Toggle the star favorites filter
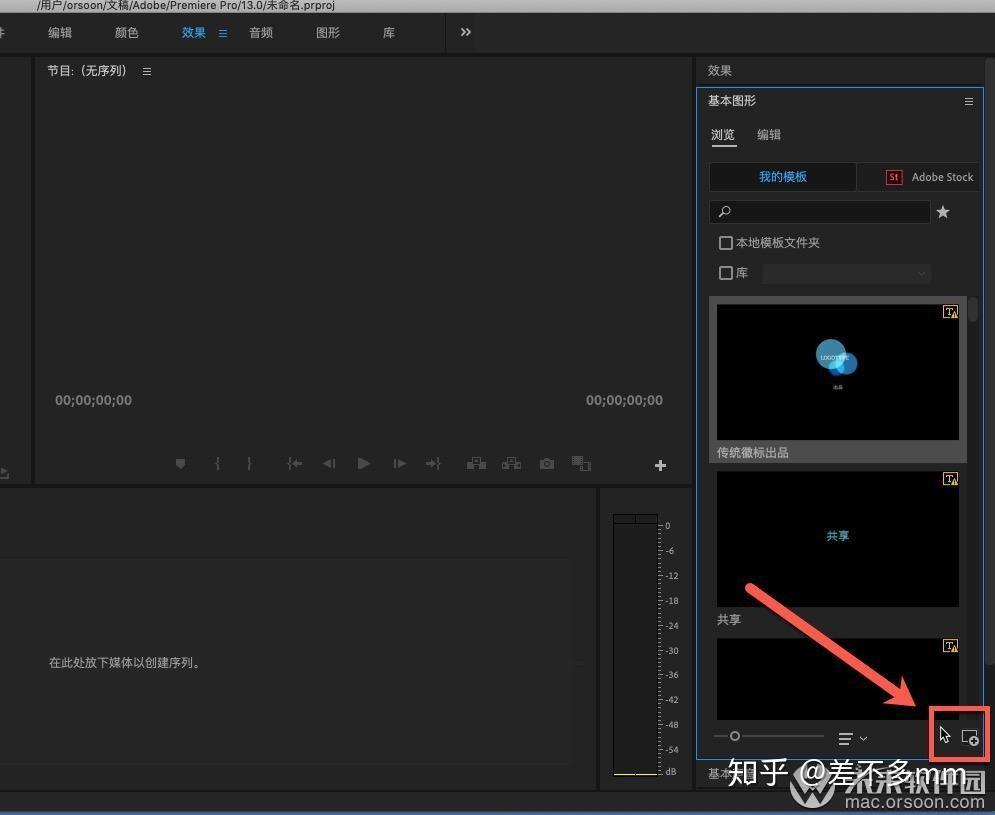995x815 pixels. tap(942, 212)
